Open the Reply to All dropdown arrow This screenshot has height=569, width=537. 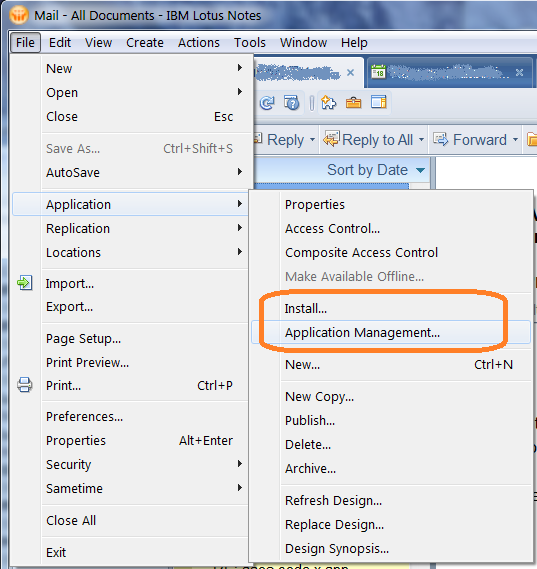tap(421, 139)
